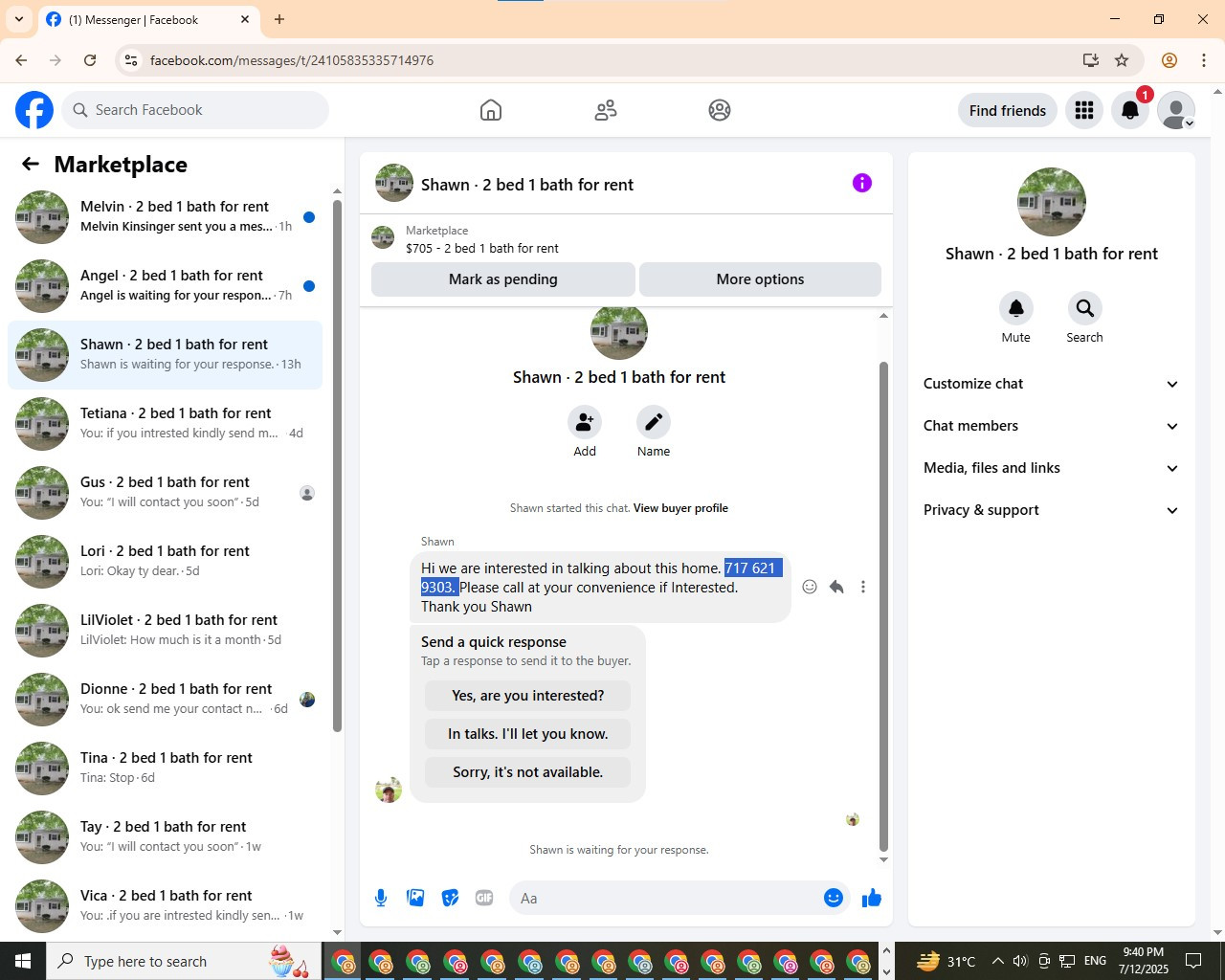Screen dimensions: 1225x980
Task: Open Dionne's conversation
Action: pyautogui.click(x=165, y=700)
